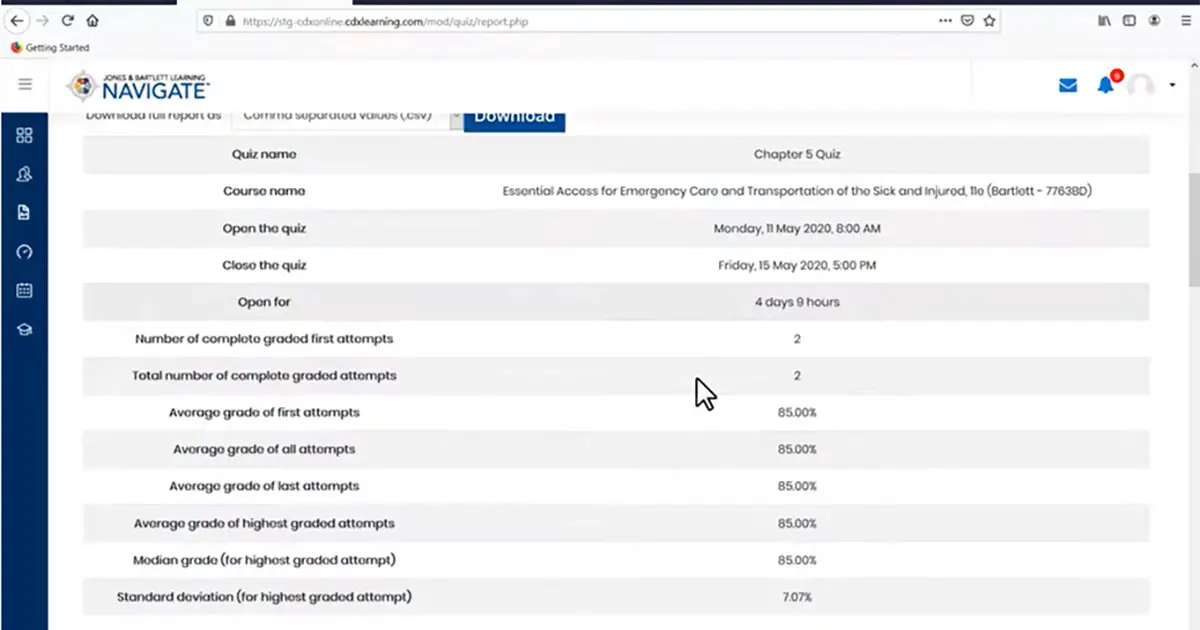The image size is (1200, 630).
Task: Reload the page in the browser
Action: pos(68,20)
